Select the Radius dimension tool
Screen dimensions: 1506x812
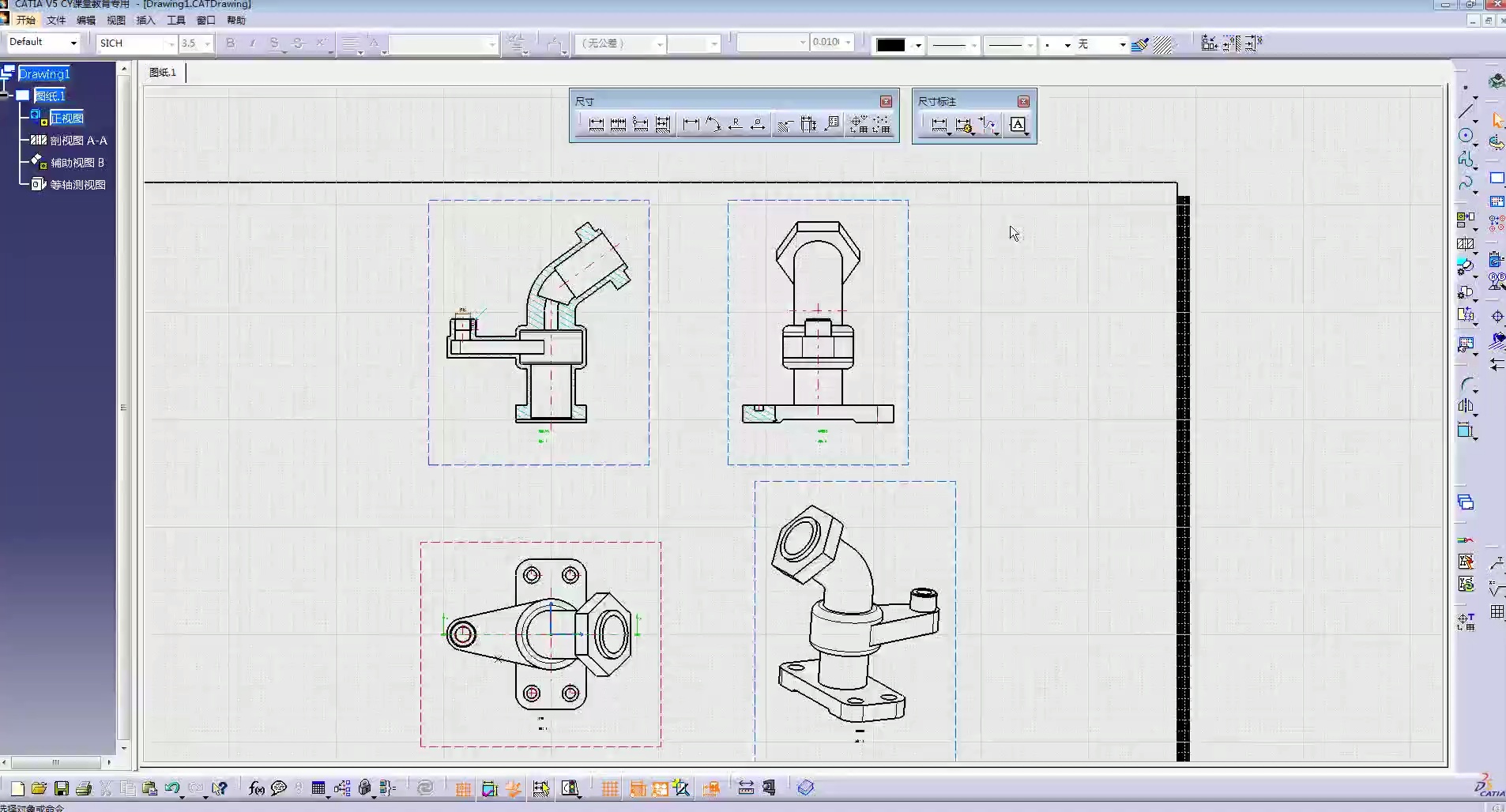(x=736, y=125)
